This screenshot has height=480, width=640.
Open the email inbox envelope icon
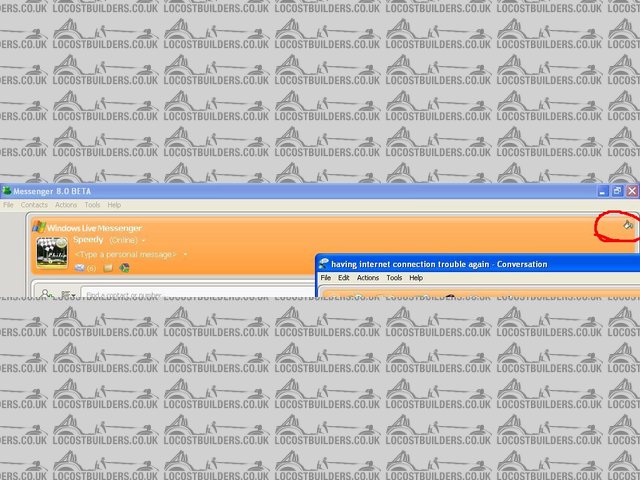pos(79,268)
